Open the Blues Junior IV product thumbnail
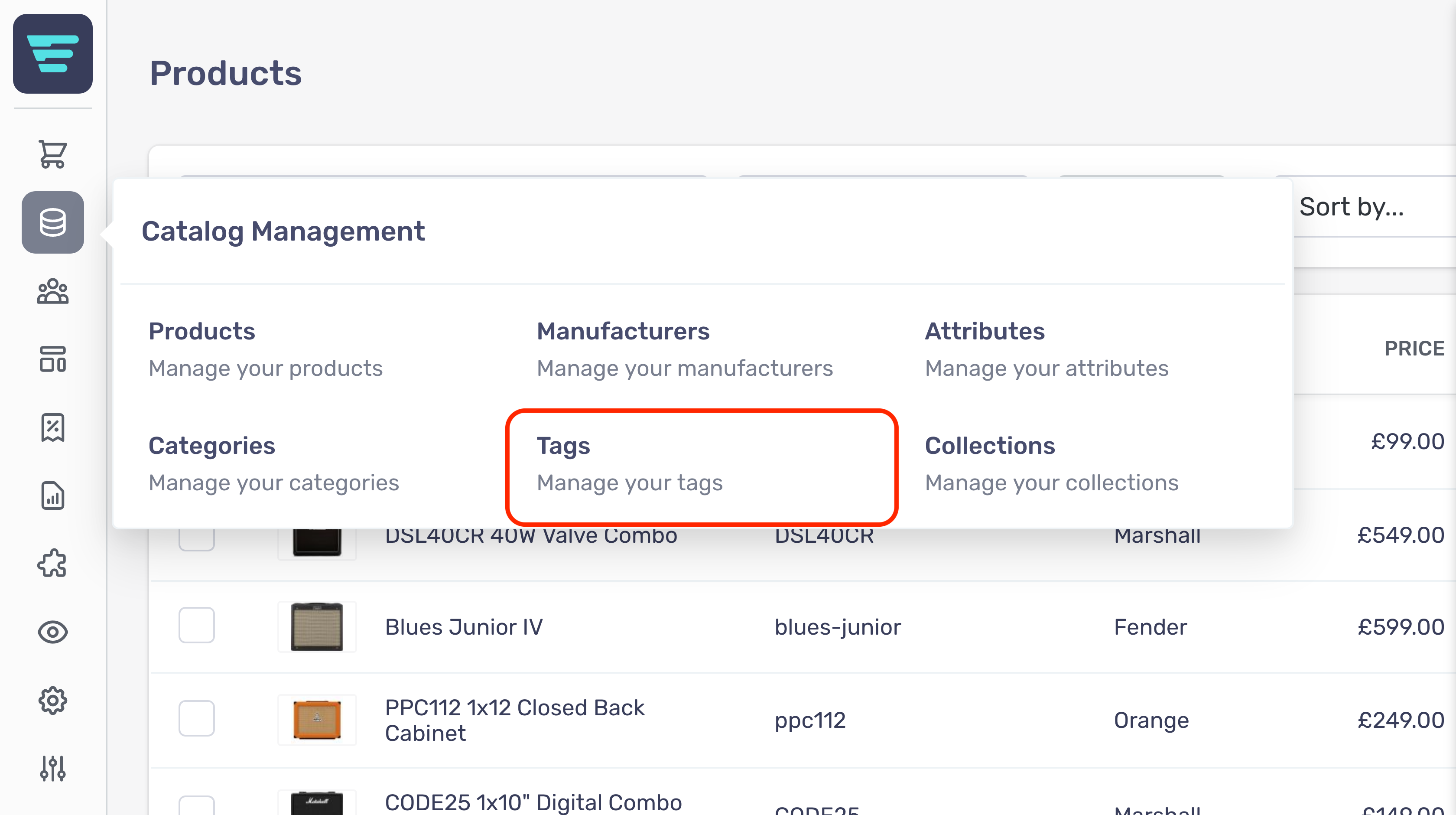The height and width of the screenshot is (815, 1456). coord(317,627)
